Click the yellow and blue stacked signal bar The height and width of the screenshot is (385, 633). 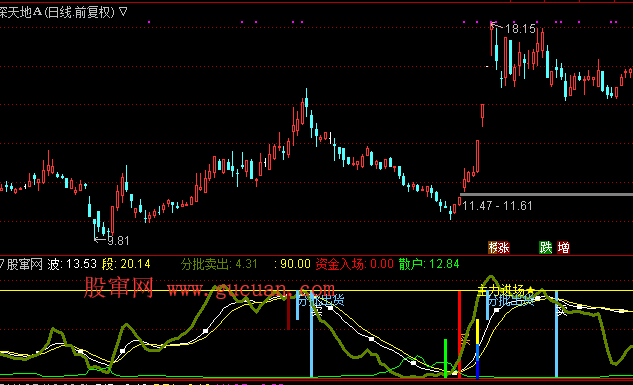point(478,349)
